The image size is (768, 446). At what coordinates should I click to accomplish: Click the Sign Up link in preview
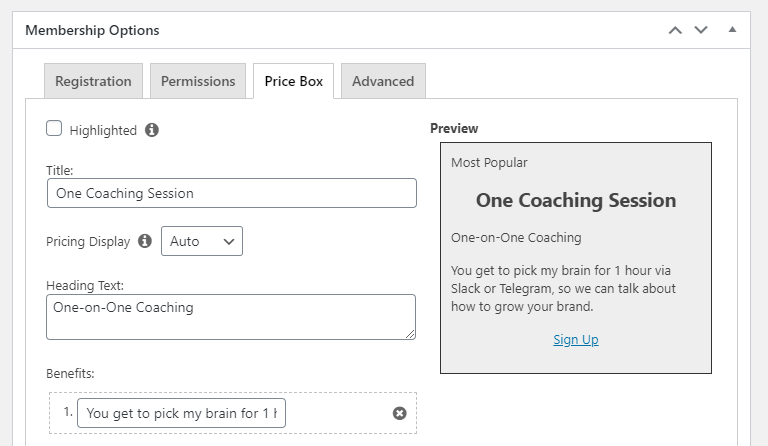click(x=576, y=340)
